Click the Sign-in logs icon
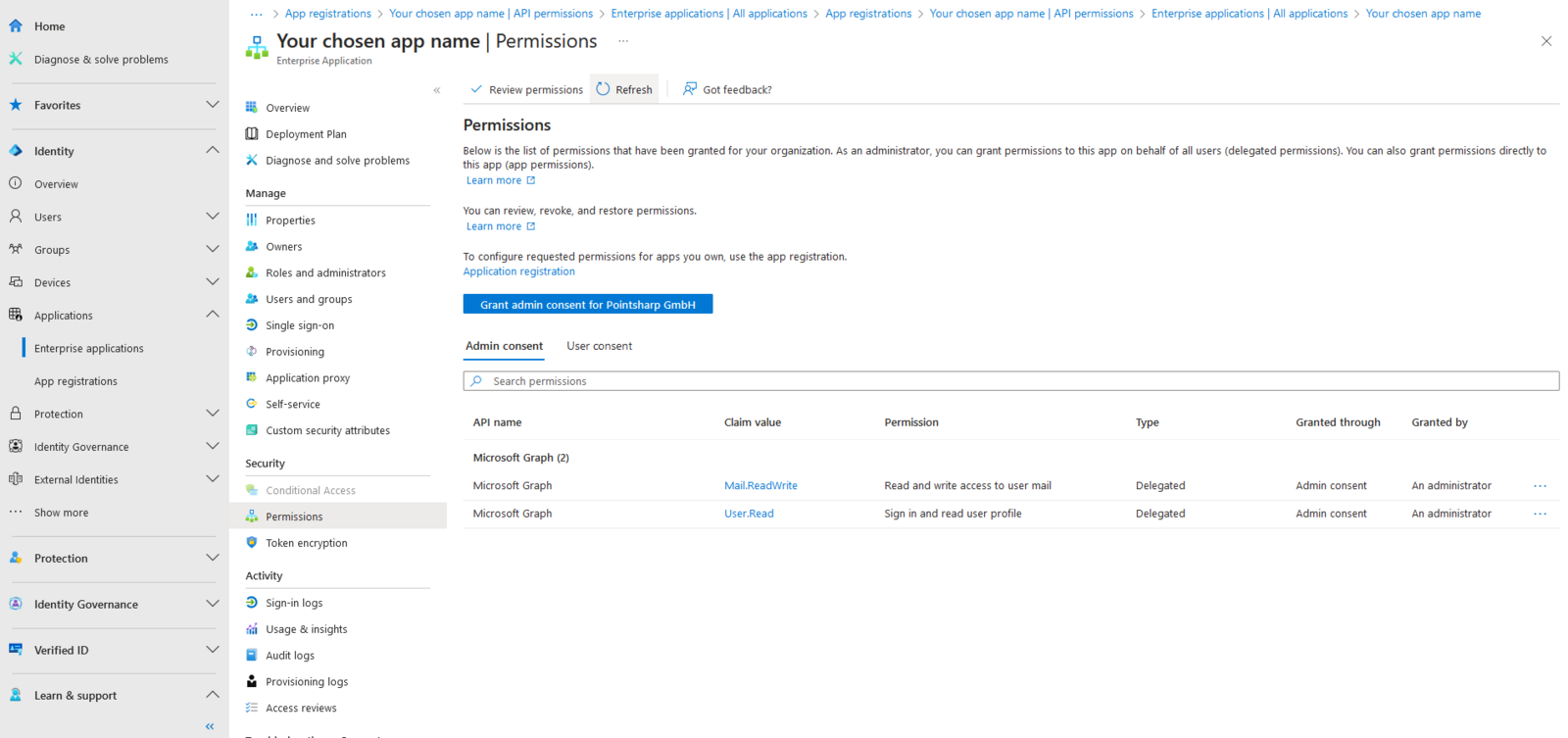1568x738 pixels. click(x=252, y=603)
